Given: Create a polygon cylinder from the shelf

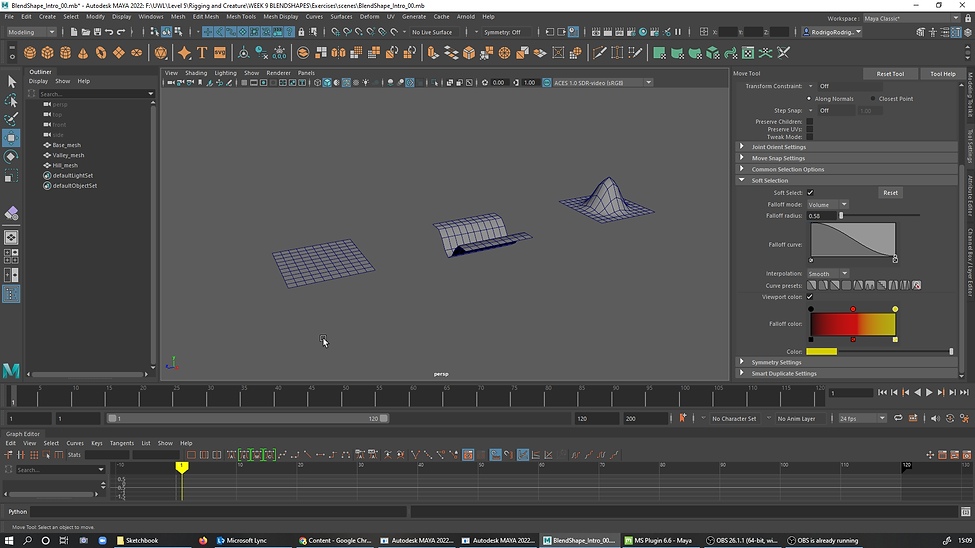Looking at the screenshot, I should (x=65, y=53).
